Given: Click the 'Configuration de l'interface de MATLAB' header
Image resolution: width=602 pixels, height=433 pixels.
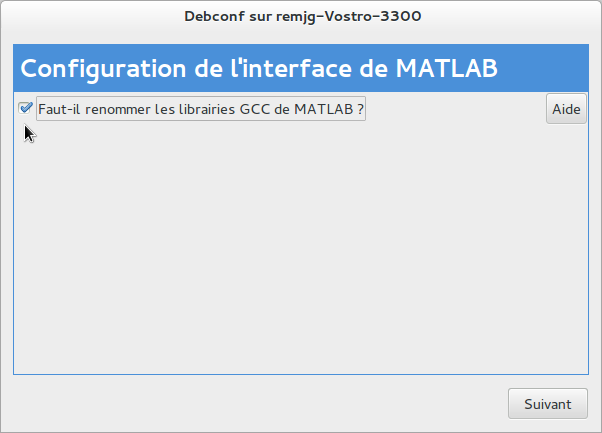Looking at the screenshot, I should tap(259, 69).
